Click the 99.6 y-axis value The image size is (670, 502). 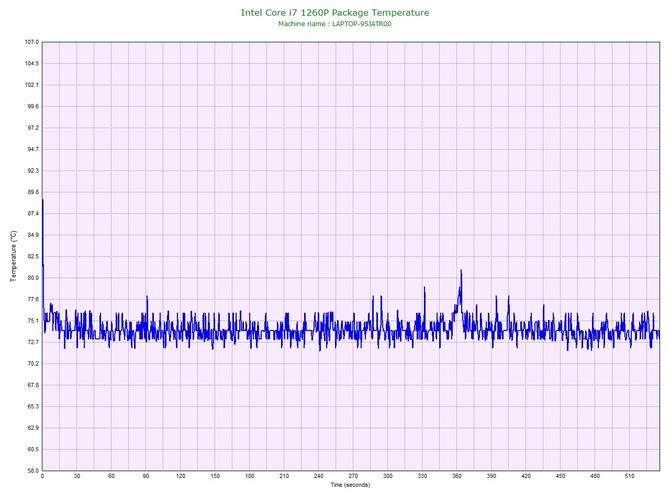pos(33,106)
